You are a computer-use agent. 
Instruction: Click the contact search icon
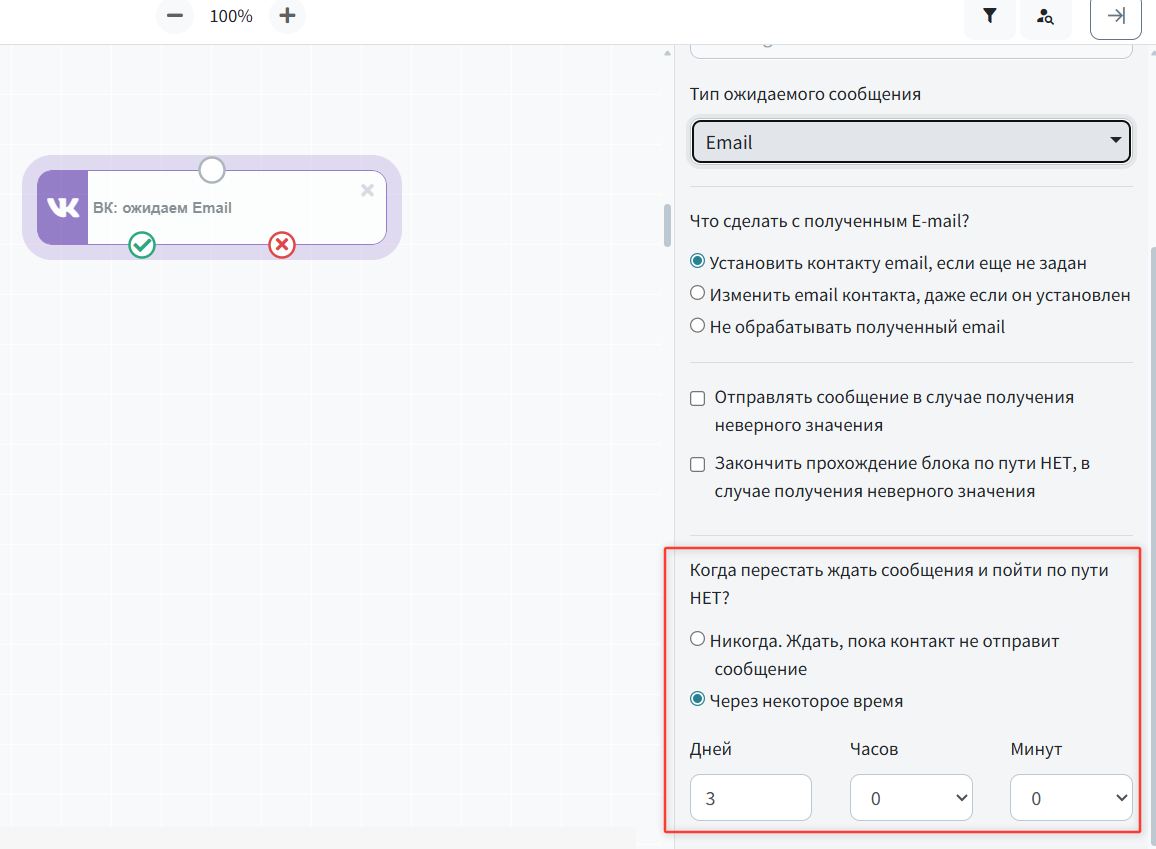tap(1045, 17)
